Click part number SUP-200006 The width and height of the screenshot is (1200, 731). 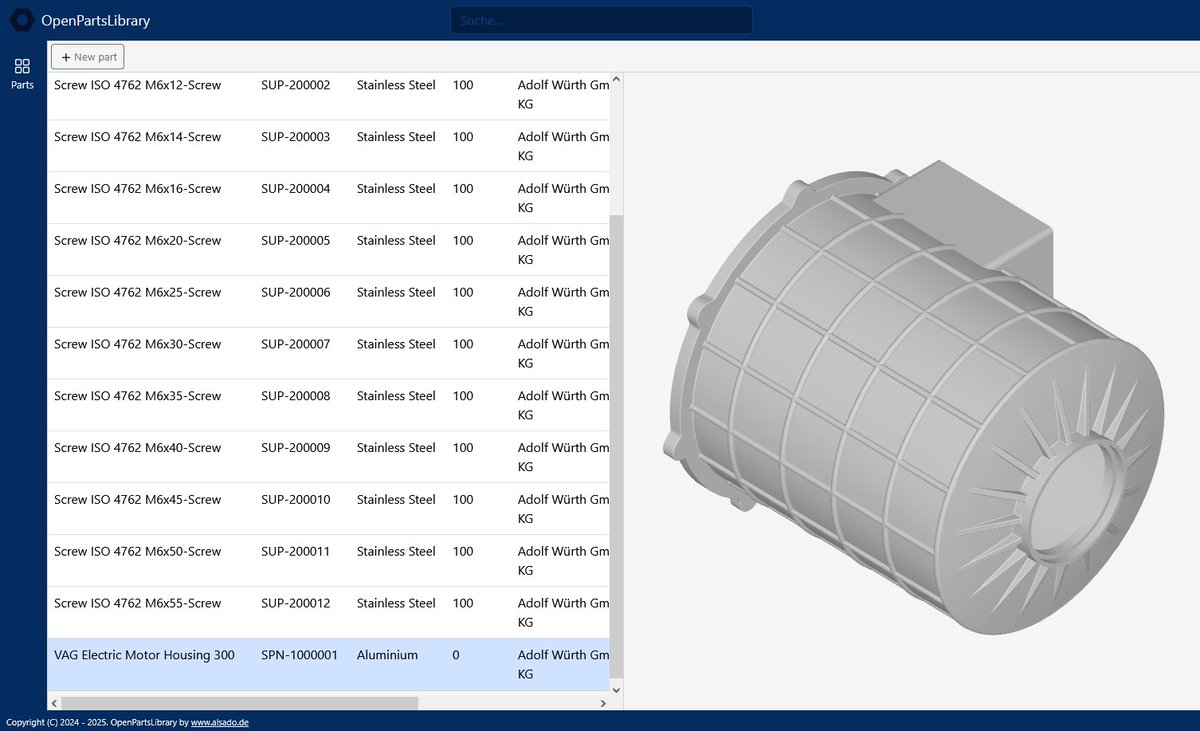click(x=295, y=293)
